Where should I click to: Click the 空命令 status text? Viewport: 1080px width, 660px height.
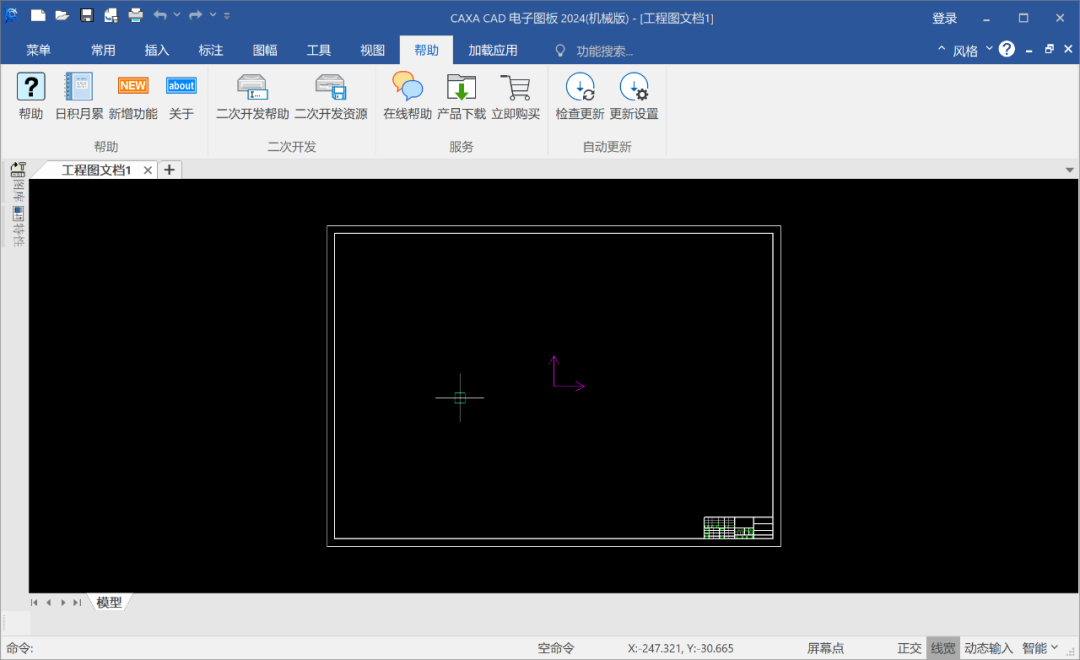(x=556, y=648)
